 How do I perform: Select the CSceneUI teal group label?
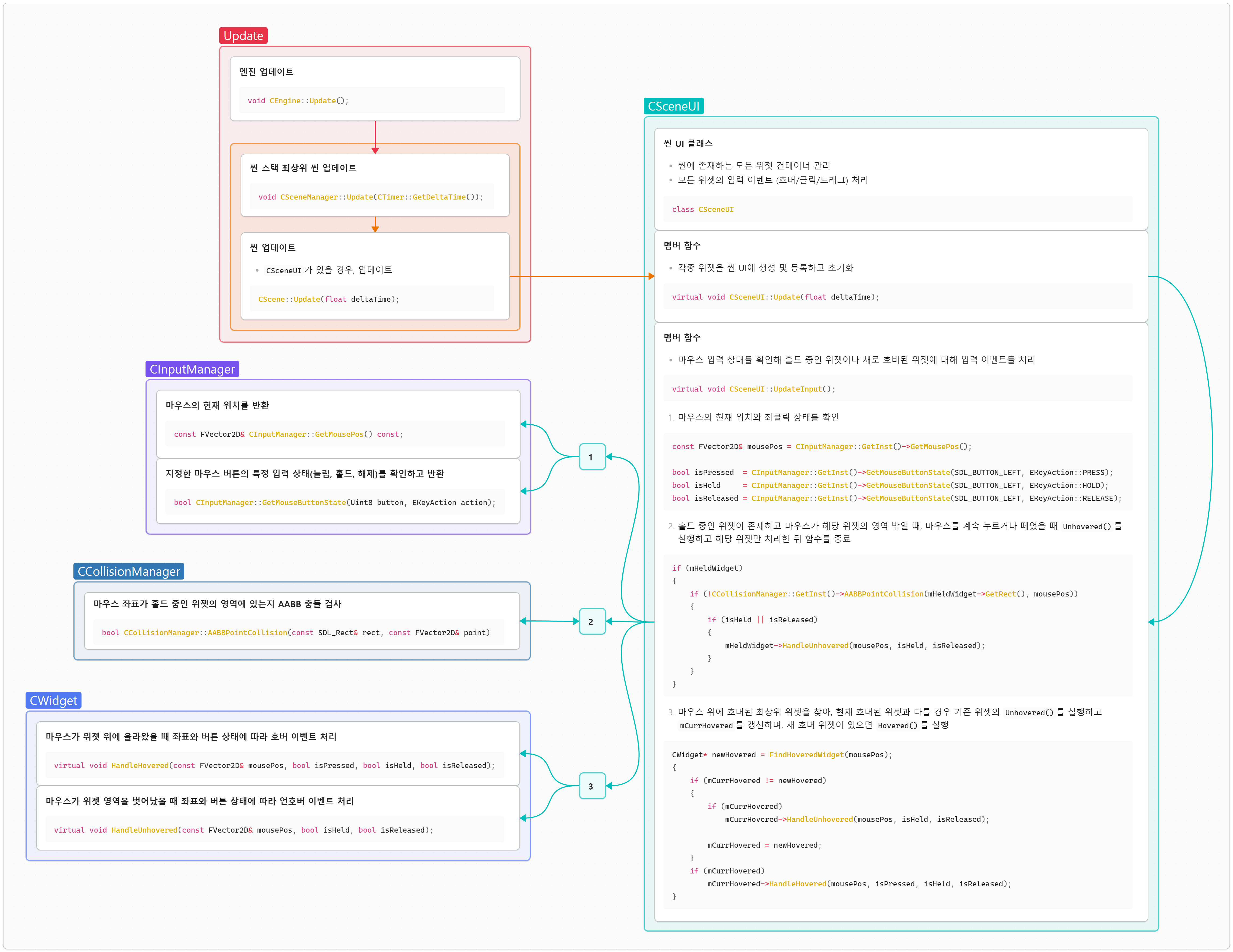673,106
